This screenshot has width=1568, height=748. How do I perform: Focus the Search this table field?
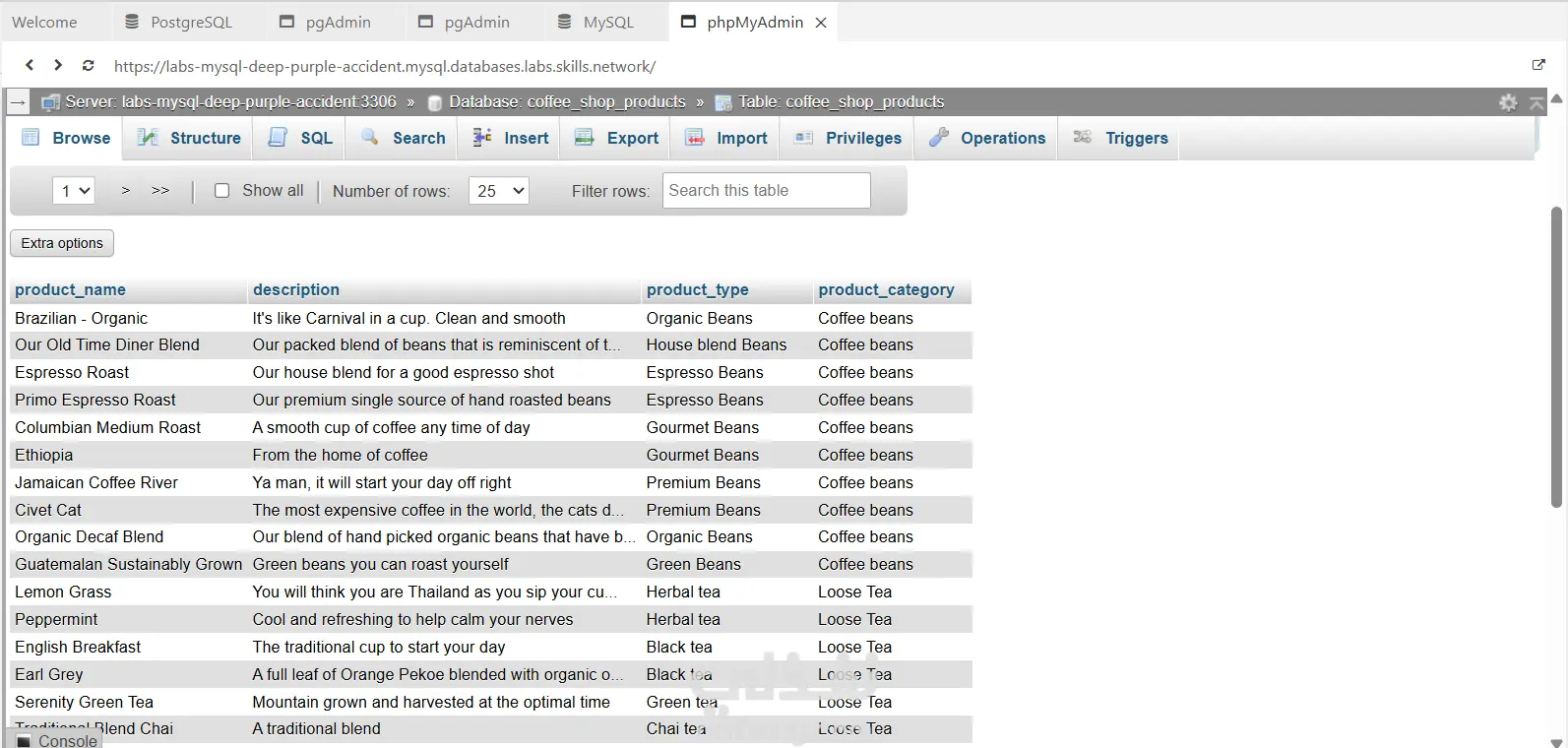point(766,191)
